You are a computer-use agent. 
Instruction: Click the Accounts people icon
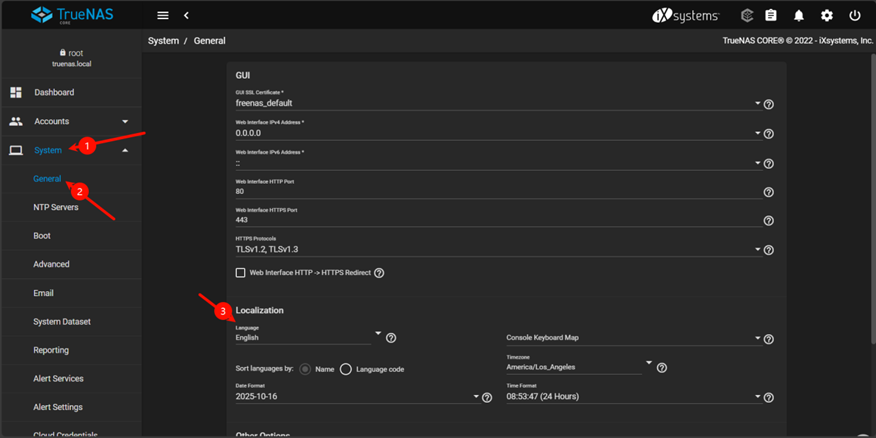[x=16, y=121]
